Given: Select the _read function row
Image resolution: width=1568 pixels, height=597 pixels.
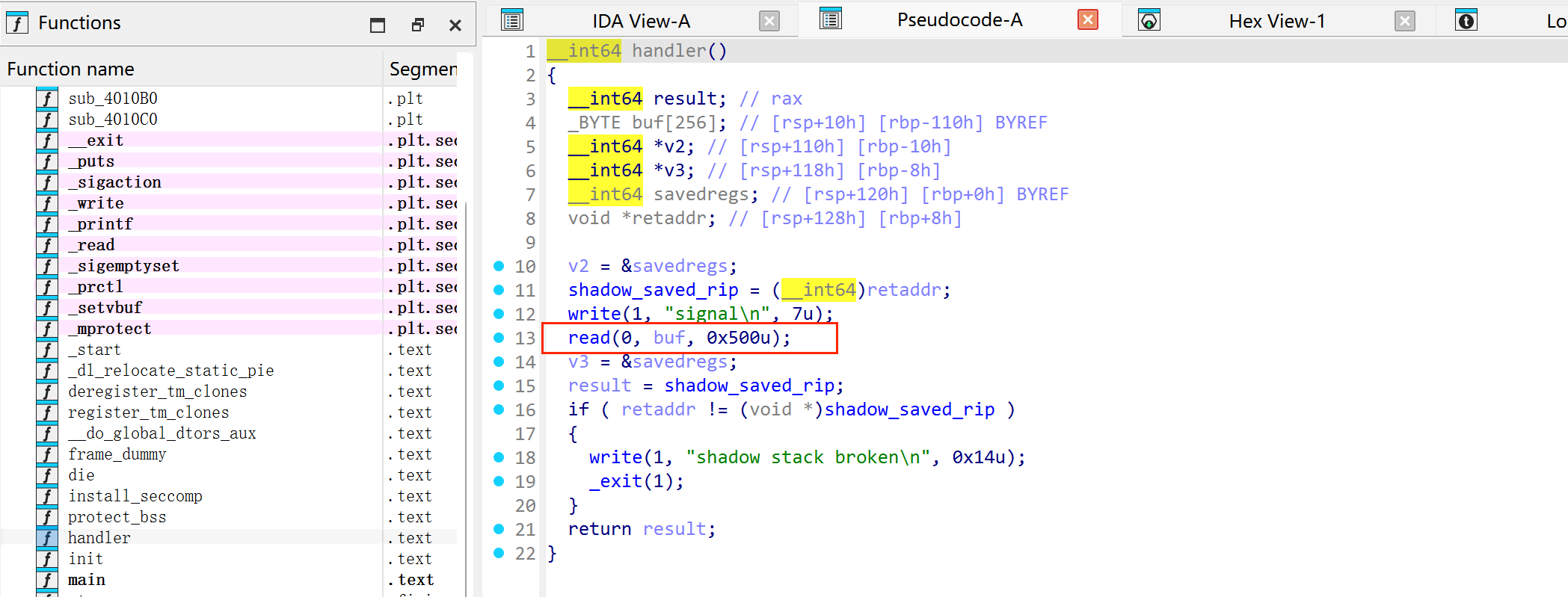Looking at the screenshot, I should [229, 245].
